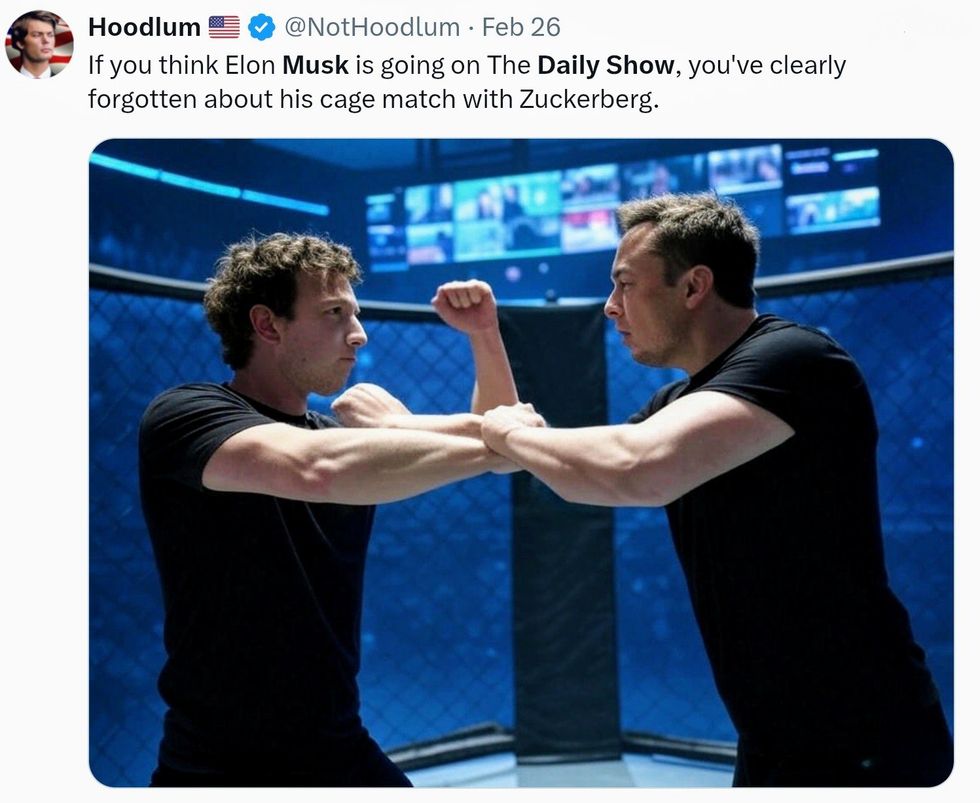Screen dimensions: 980x803
Task: Click the bold word Musk in tweet
Action: (x=315, y=65)
